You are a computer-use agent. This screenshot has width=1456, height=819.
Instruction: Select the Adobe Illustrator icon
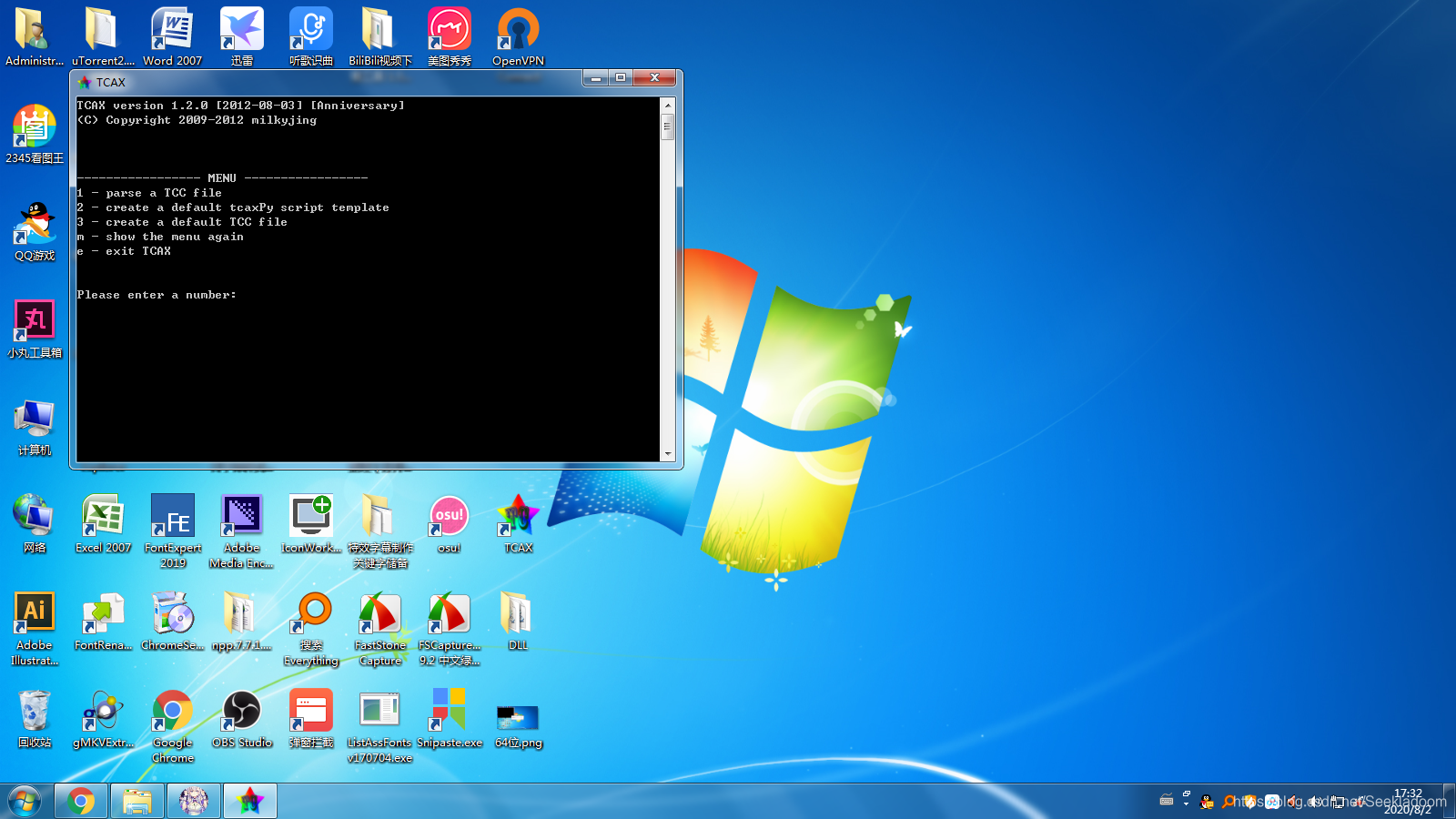pyautogui.click(x=35, y=628)
